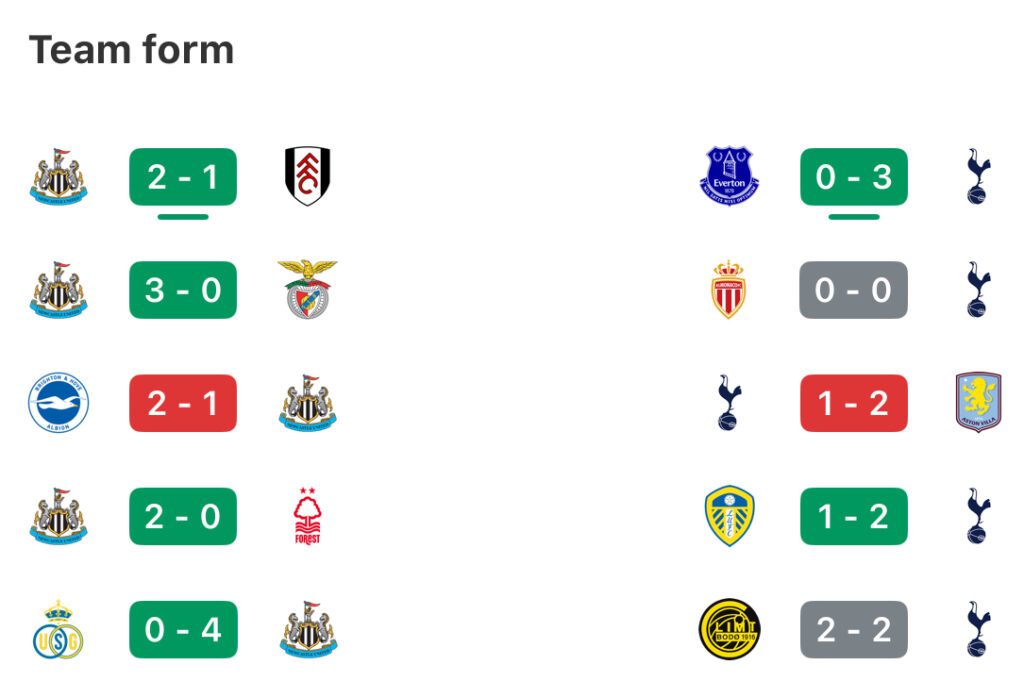The image size is (1024, 698).
Task: Click the AS Monaco crest
Action: tap(729, 290)
